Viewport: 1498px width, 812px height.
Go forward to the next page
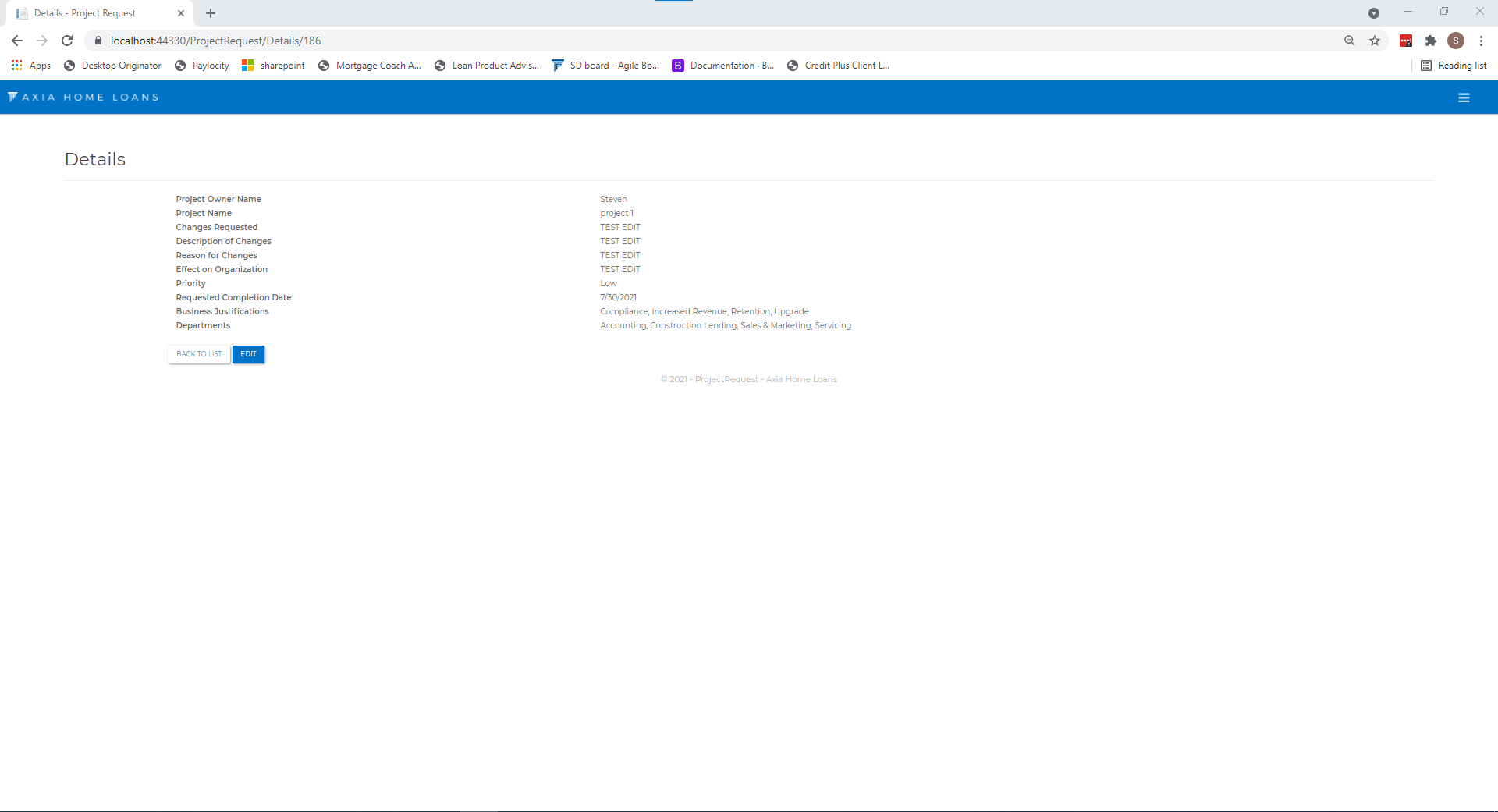[42, 41]
